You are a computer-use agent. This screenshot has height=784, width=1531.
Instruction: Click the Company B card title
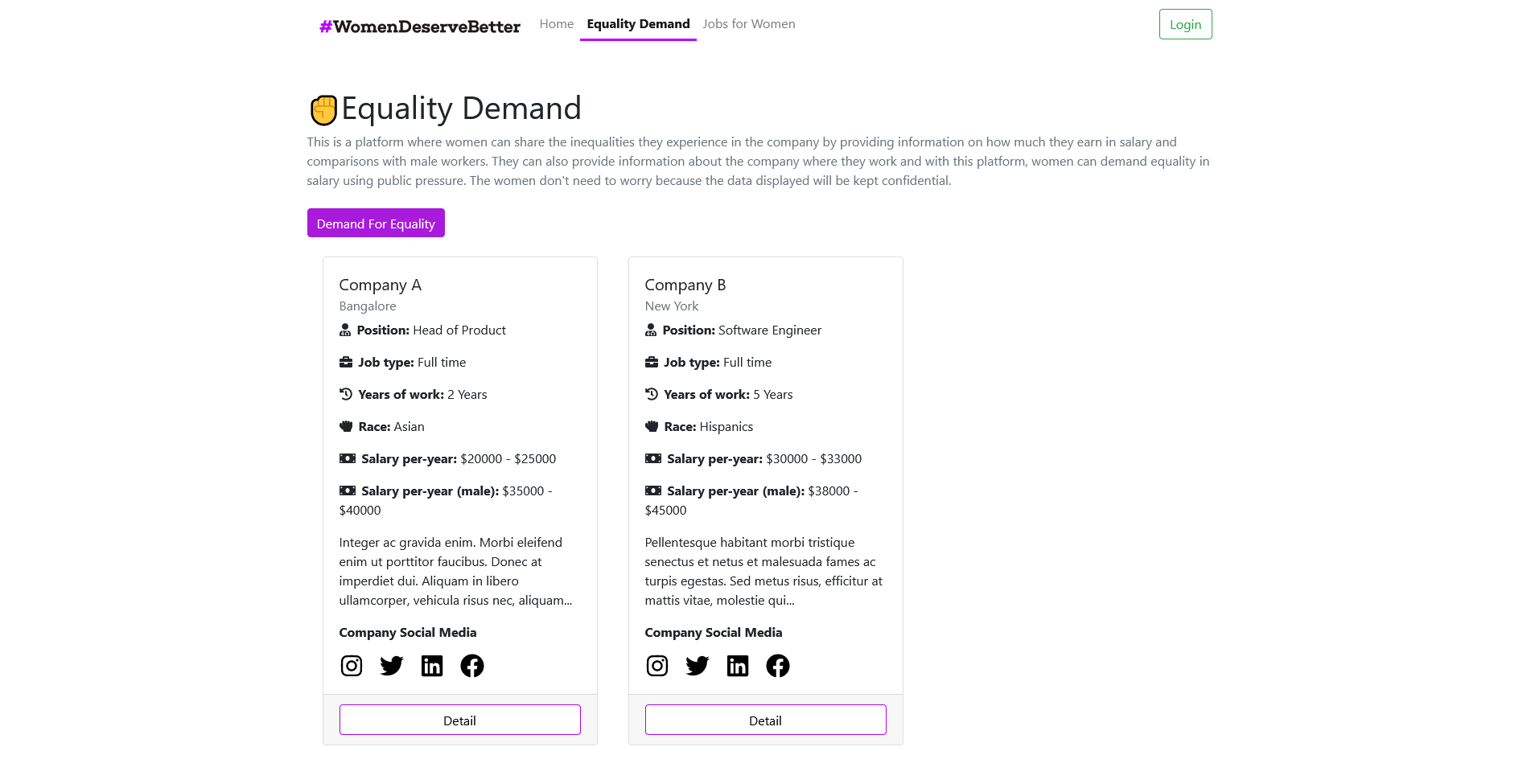(x=685, y=285)
